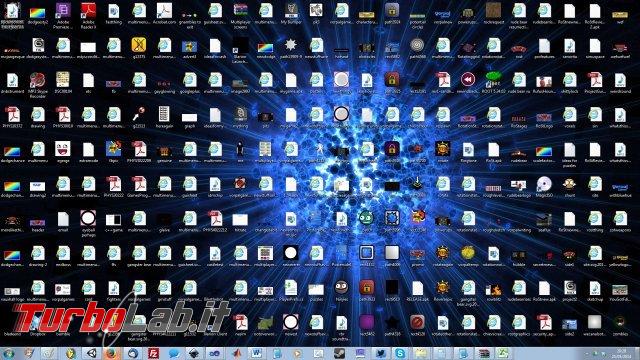Select the hexagain document icon
640x360 pixels.
tap(164, 114)
